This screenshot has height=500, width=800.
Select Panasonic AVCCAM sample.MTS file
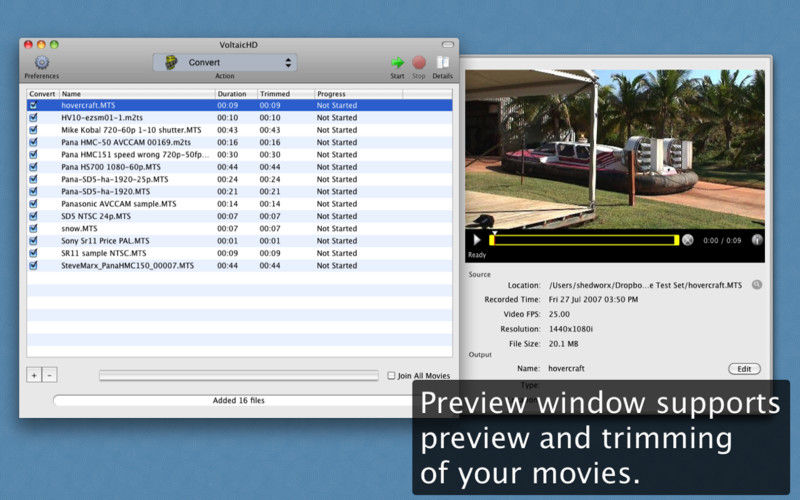coord(118,204)
